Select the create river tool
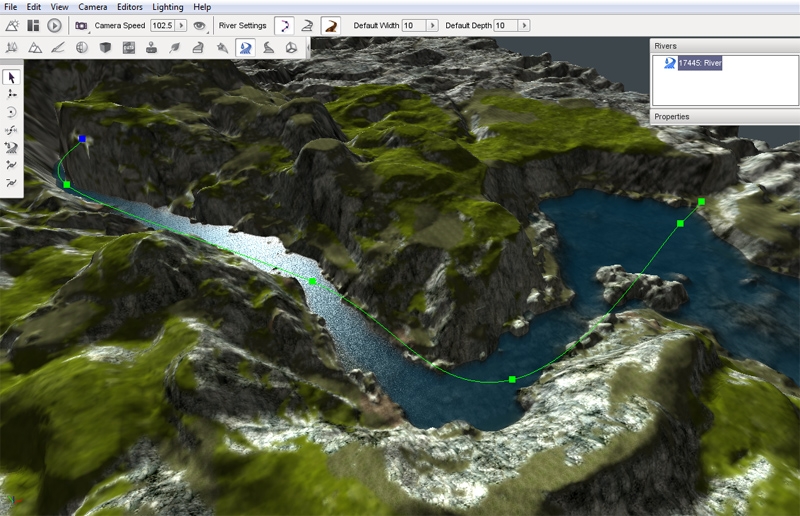The height and width of the screenshot is (516, 800). [x=12, y=147]
